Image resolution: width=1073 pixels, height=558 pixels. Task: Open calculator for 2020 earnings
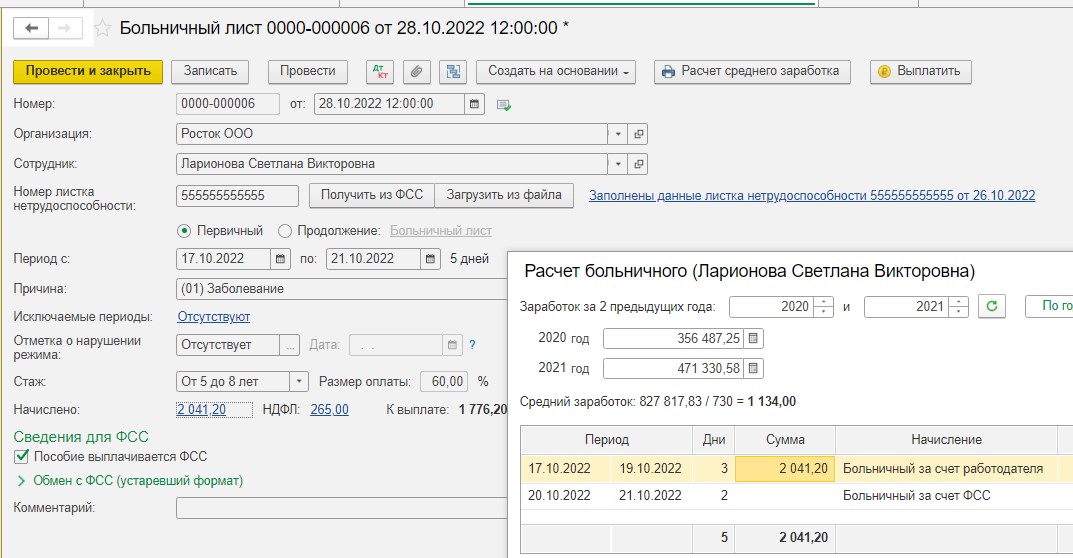click(753, 338)
